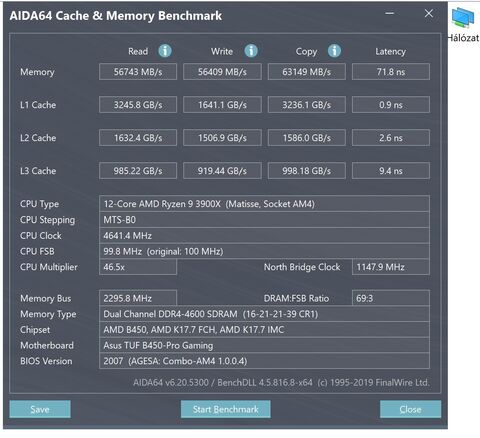Image resolution: width=480 pixels, height=438 pixels.
Task: Click the Write info icon
Action: pyautogui.click(x=251, y=51)
